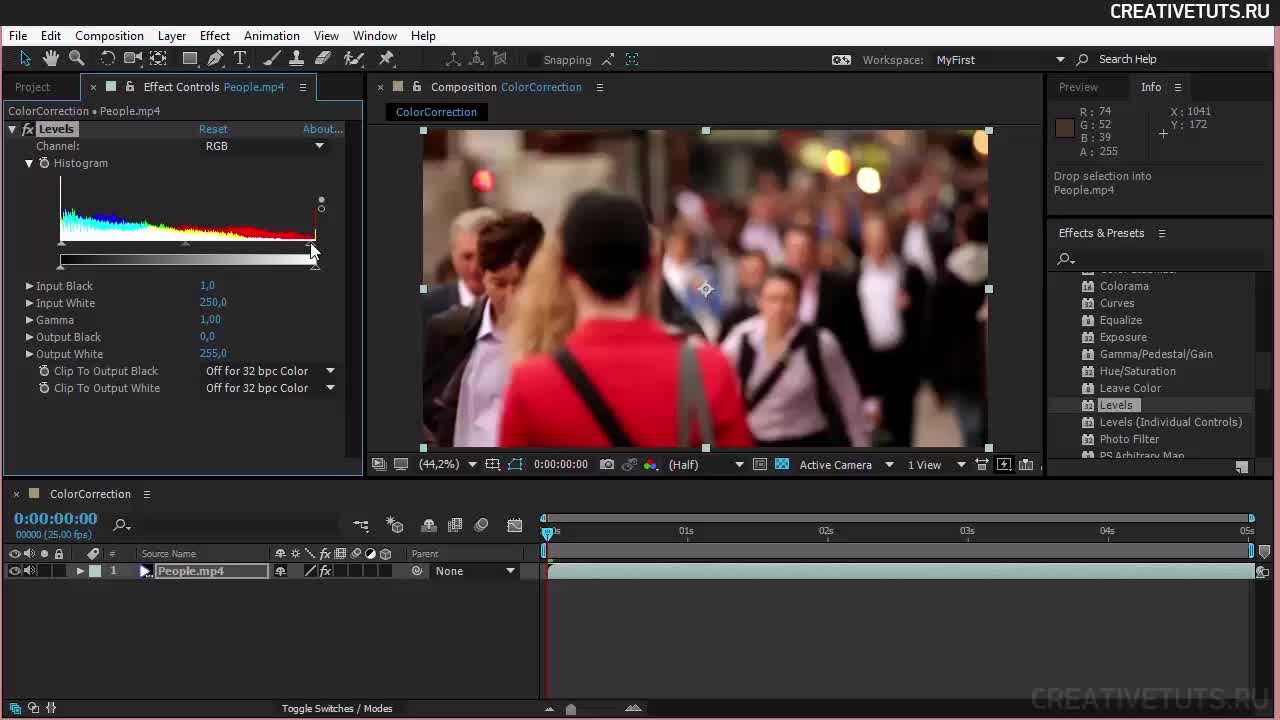This screenshot has height=720, width=1280.
Task: Toggle Levels effect fx on/off
Action: click(x=28, y=129)
